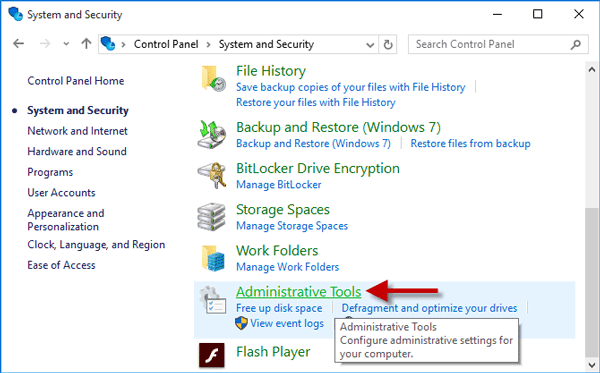The width and height of the screenshot is (600, 373).
Task: Click the Search Control Panel field
Action: tap(498, 45)
